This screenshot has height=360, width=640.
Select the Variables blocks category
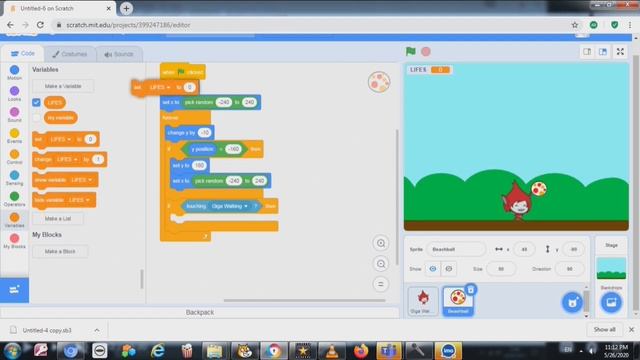(x=14, y=220)
